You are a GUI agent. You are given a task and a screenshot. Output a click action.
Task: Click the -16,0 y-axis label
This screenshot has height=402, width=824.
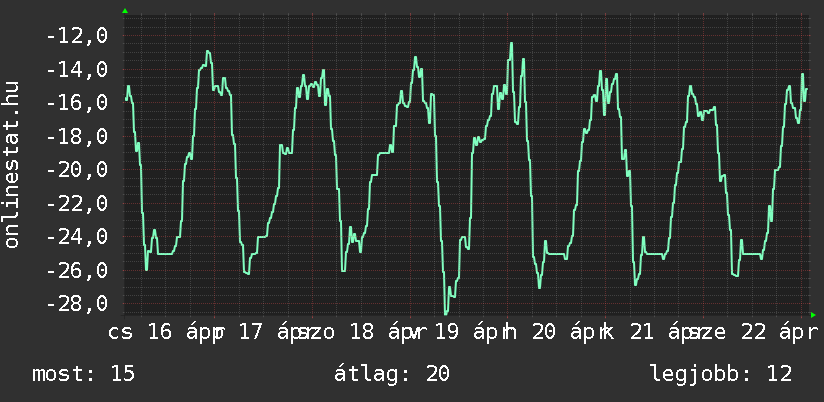point(77,103)
